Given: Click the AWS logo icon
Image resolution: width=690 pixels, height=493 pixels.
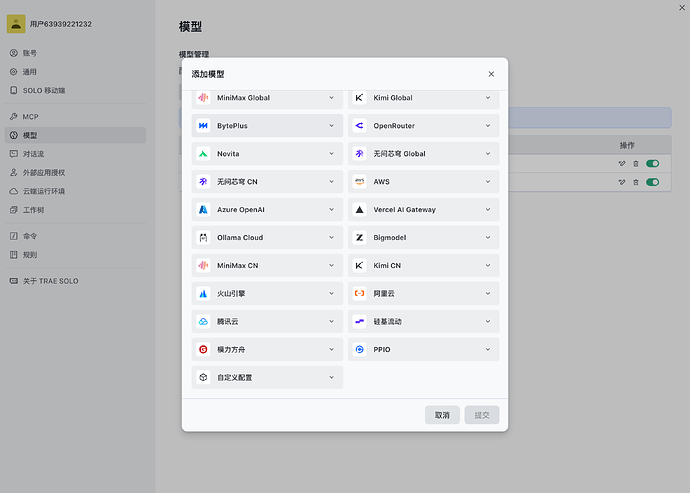Looking at the screenshot, I should coord(360,182).
